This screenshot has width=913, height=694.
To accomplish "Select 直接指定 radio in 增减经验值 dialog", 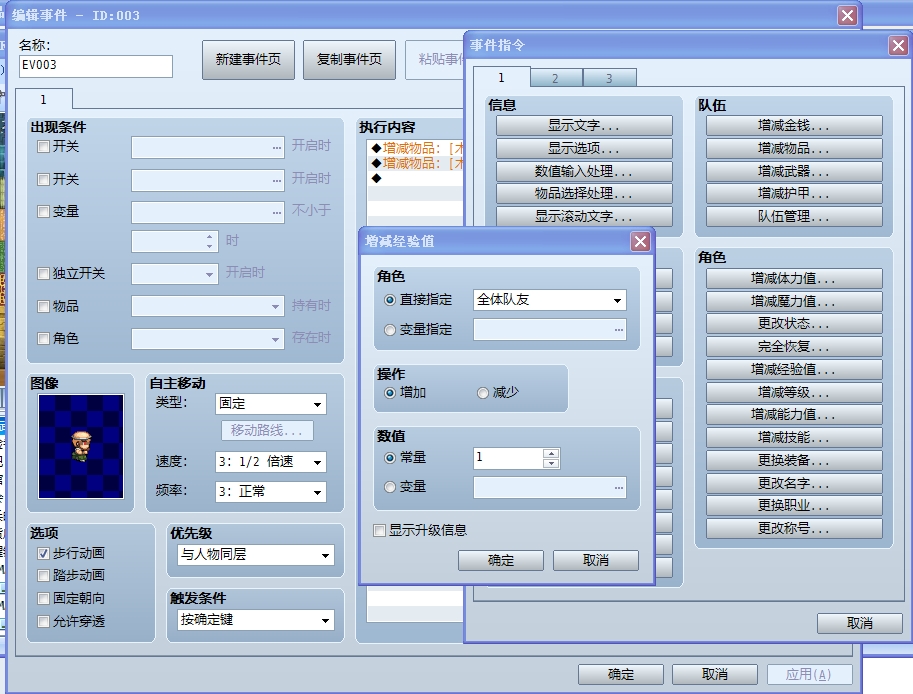I will point(390,300).
